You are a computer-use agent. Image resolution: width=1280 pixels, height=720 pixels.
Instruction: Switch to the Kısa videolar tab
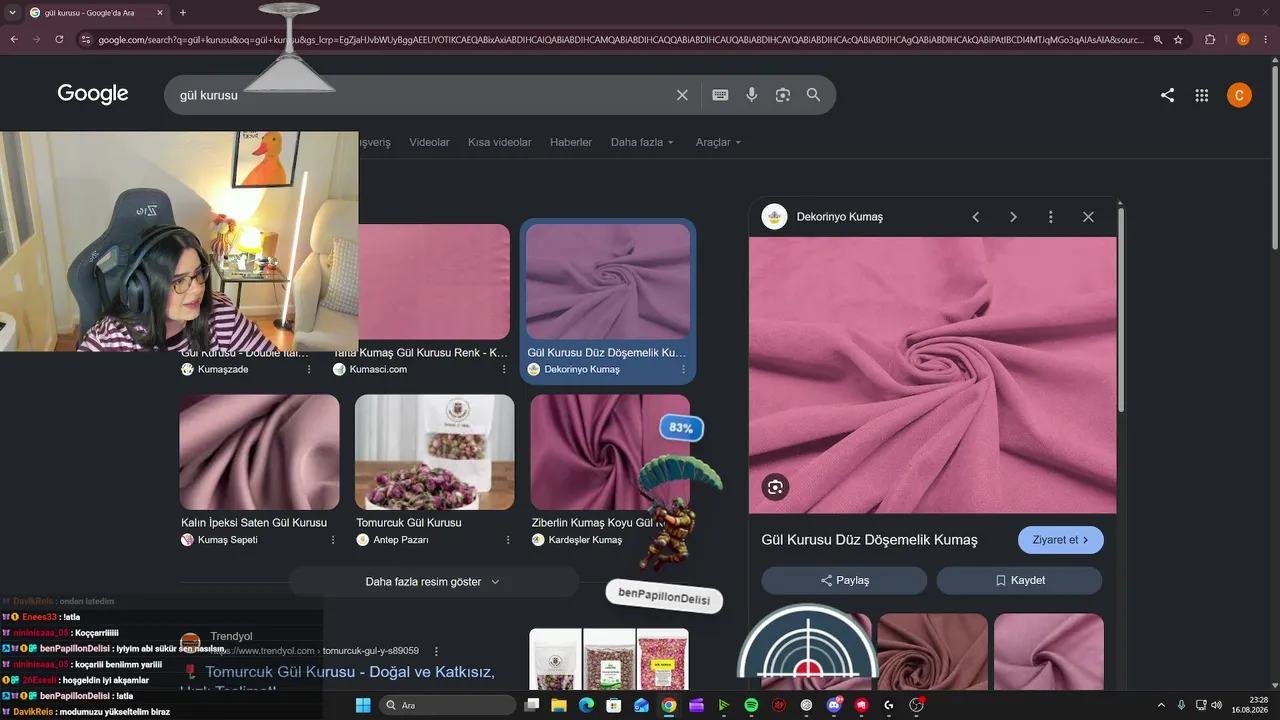(x=500, y=142)
